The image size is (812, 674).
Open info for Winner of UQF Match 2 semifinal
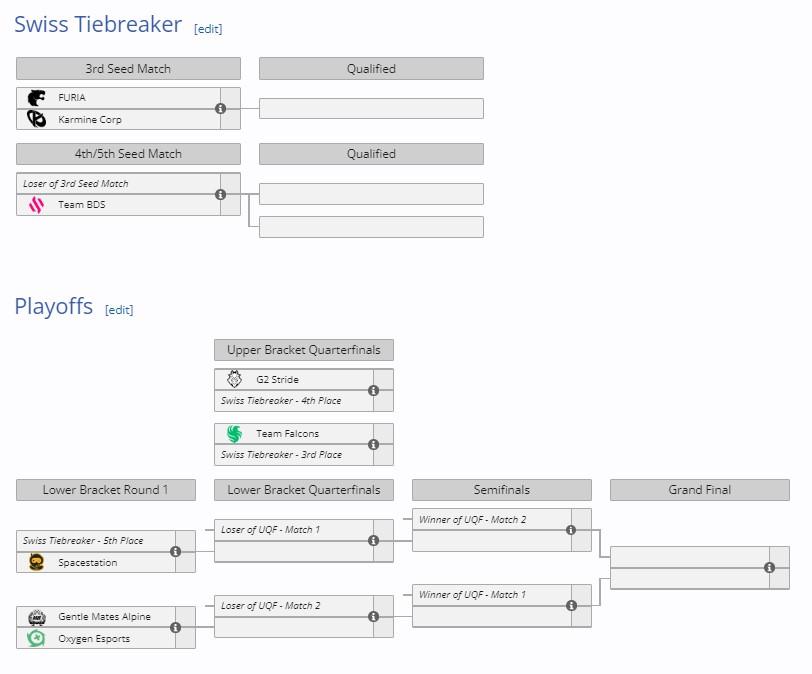(571, 530)
